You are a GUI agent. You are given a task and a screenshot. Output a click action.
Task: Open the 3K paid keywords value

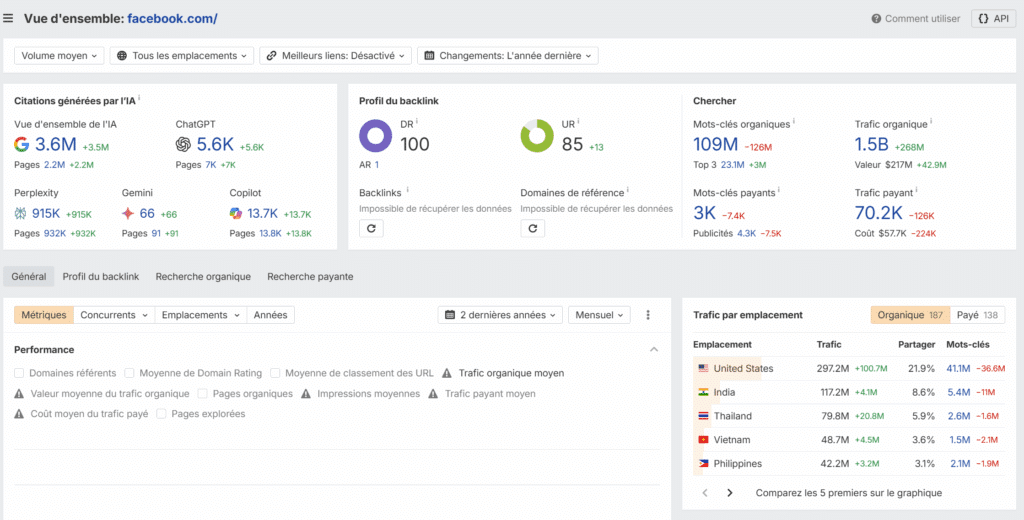[704, 213]
